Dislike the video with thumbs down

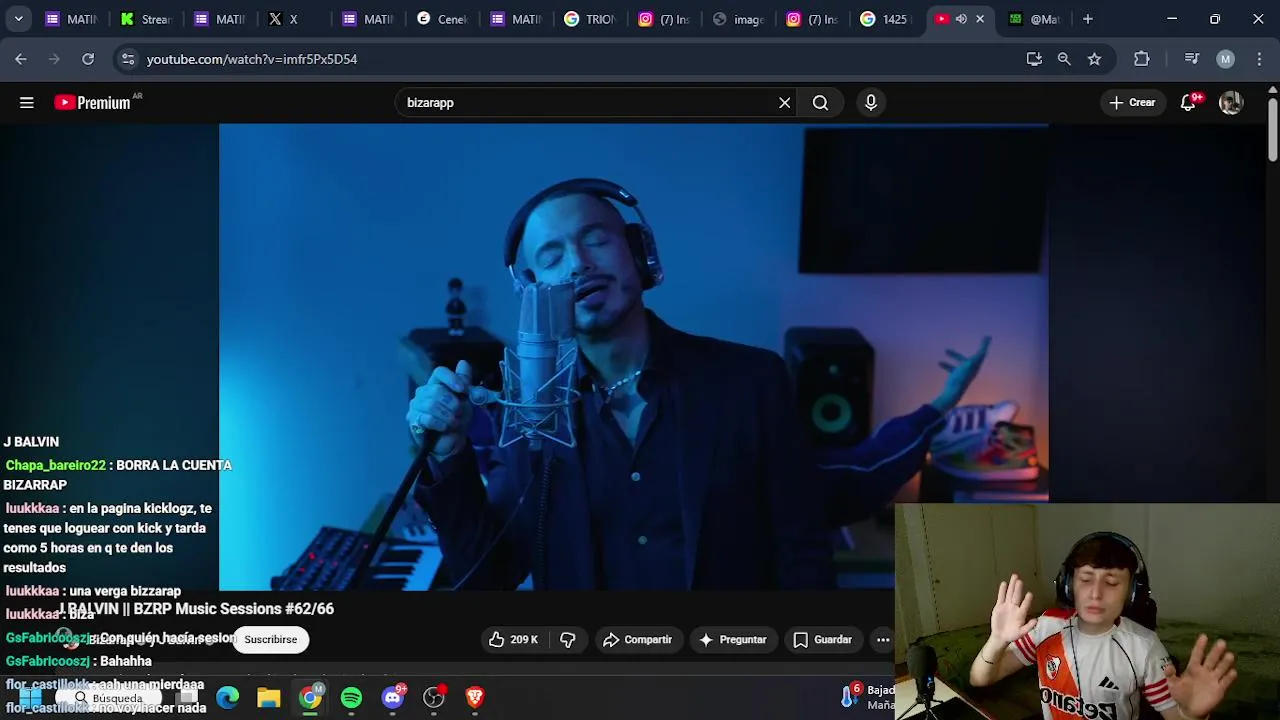(x=568, y=639)
